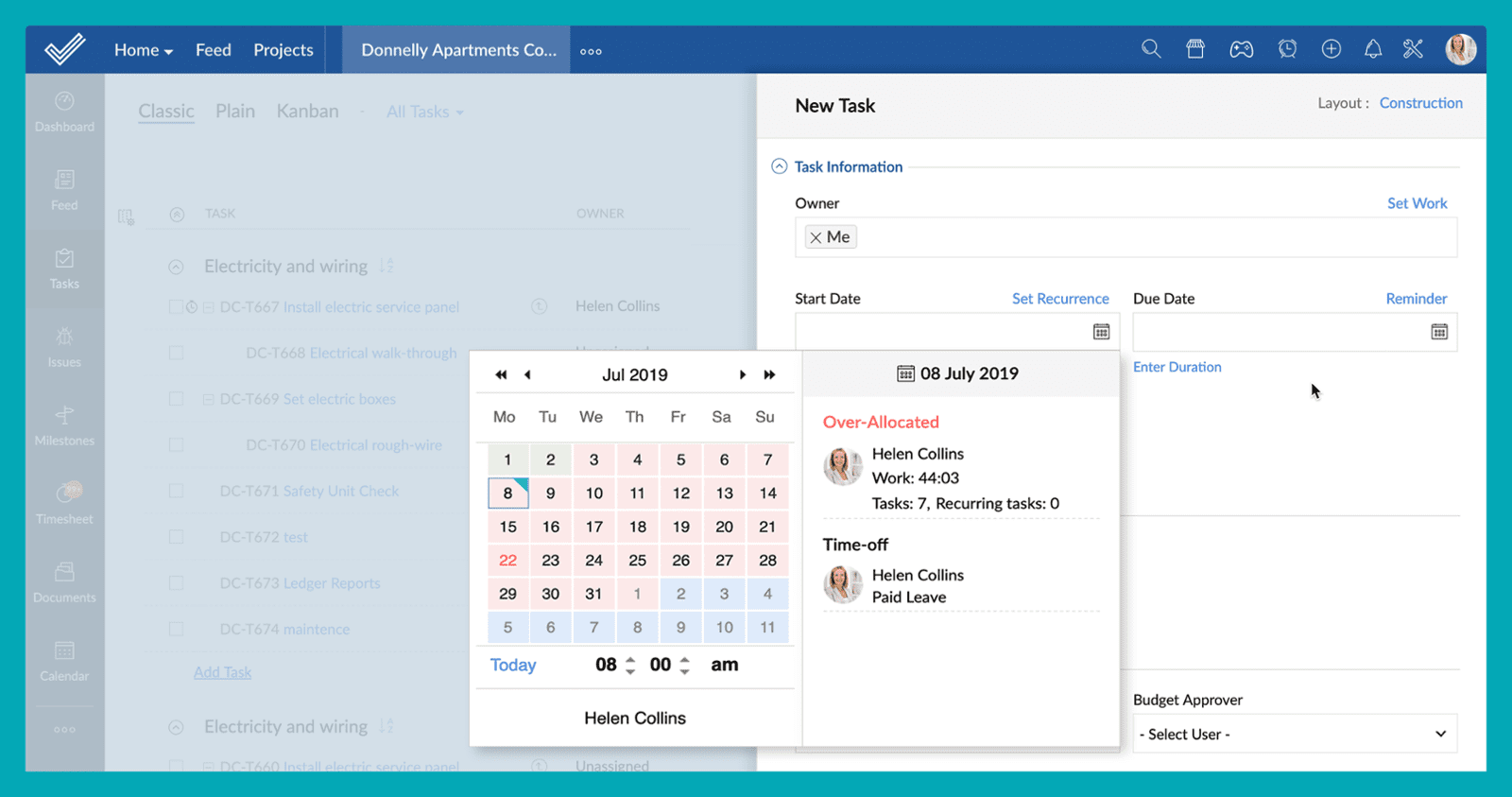Click the Set Recurrence link
The height and width of the screenshot is (797, 1512).
[1059, 299]
